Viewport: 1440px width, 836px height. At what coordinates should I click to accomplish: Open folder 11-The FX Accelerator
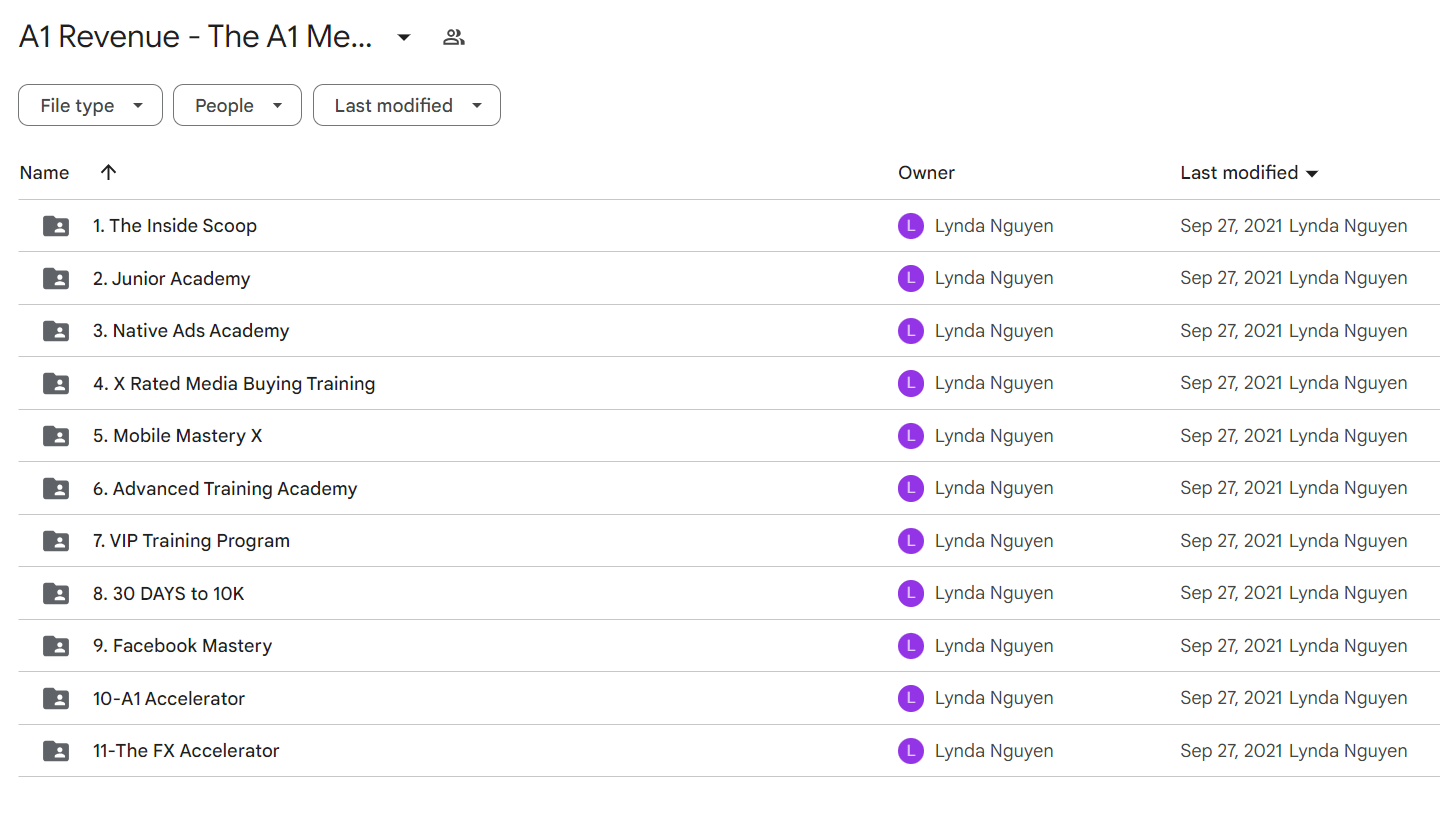pyautogui.click(x=186, y=751)
